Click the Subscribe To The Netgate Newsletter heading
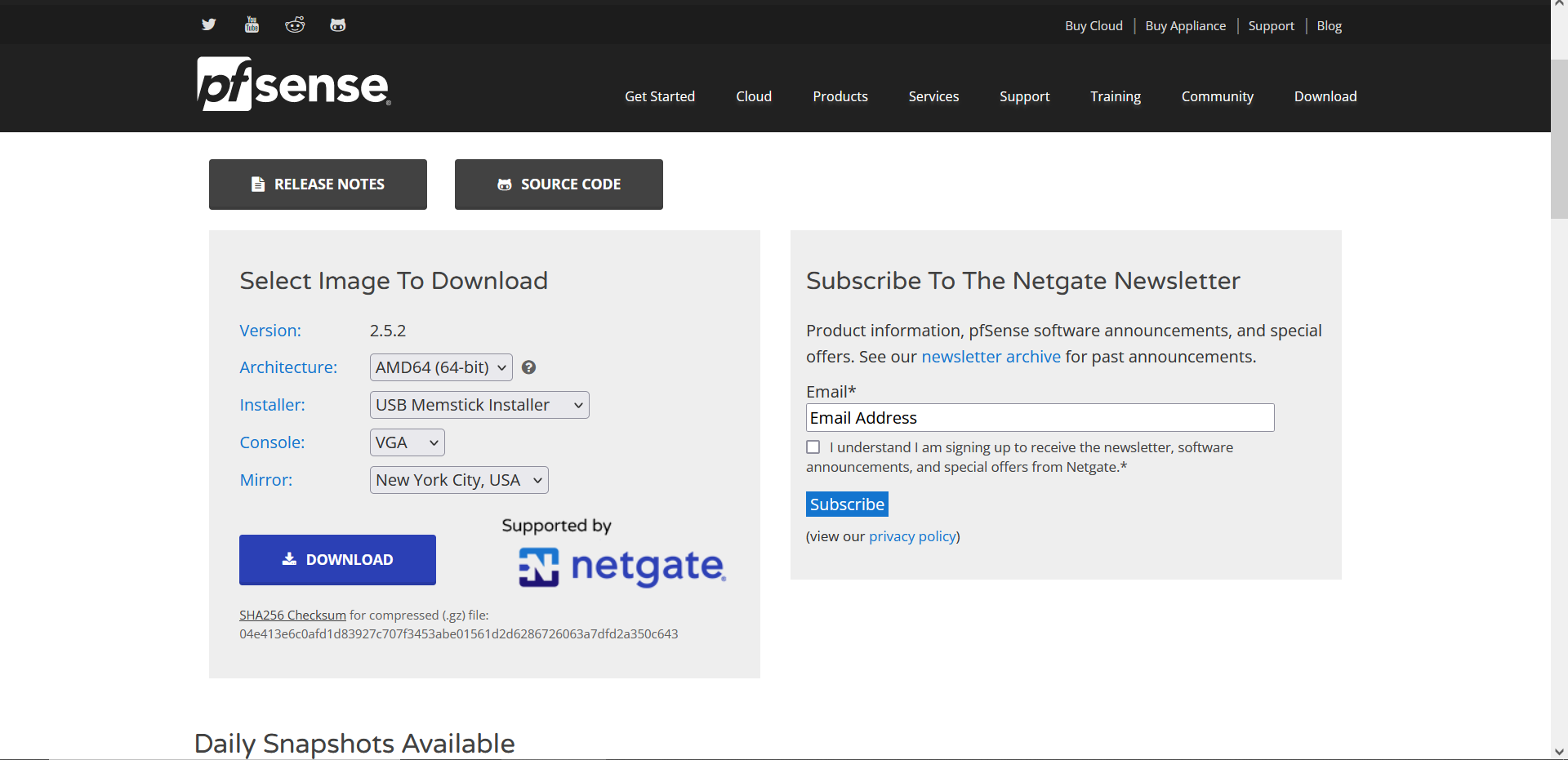 1023,281
